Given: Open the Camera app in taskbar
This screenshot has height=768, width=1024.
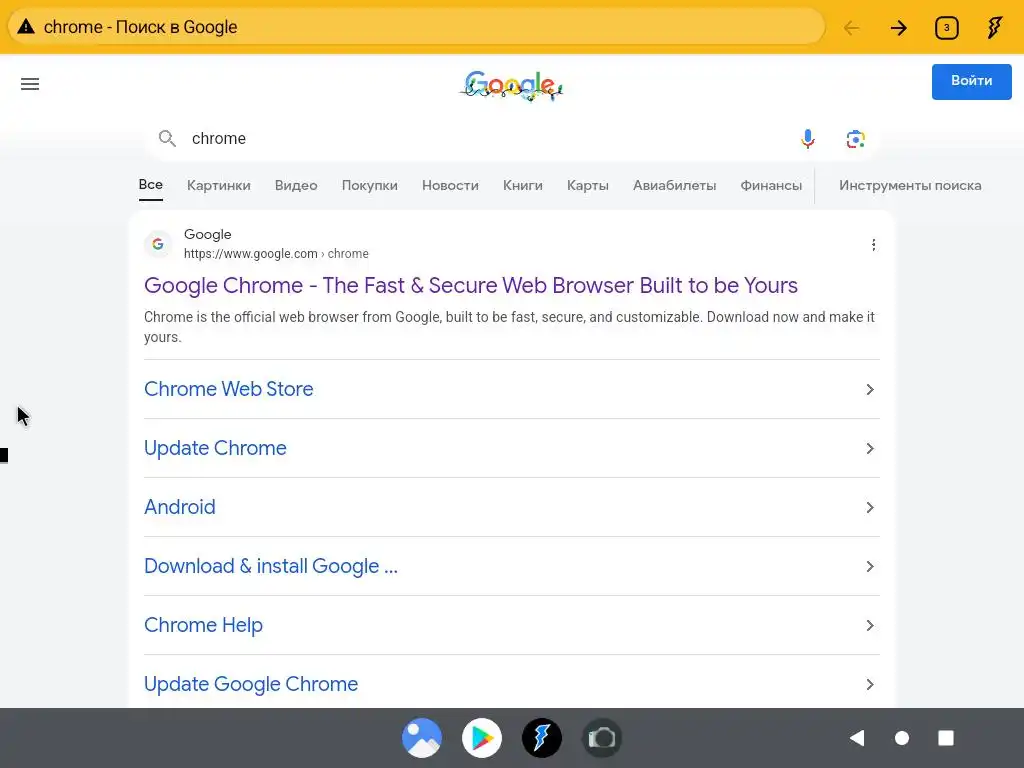Looking at the screenshot, I should [602, 738].
